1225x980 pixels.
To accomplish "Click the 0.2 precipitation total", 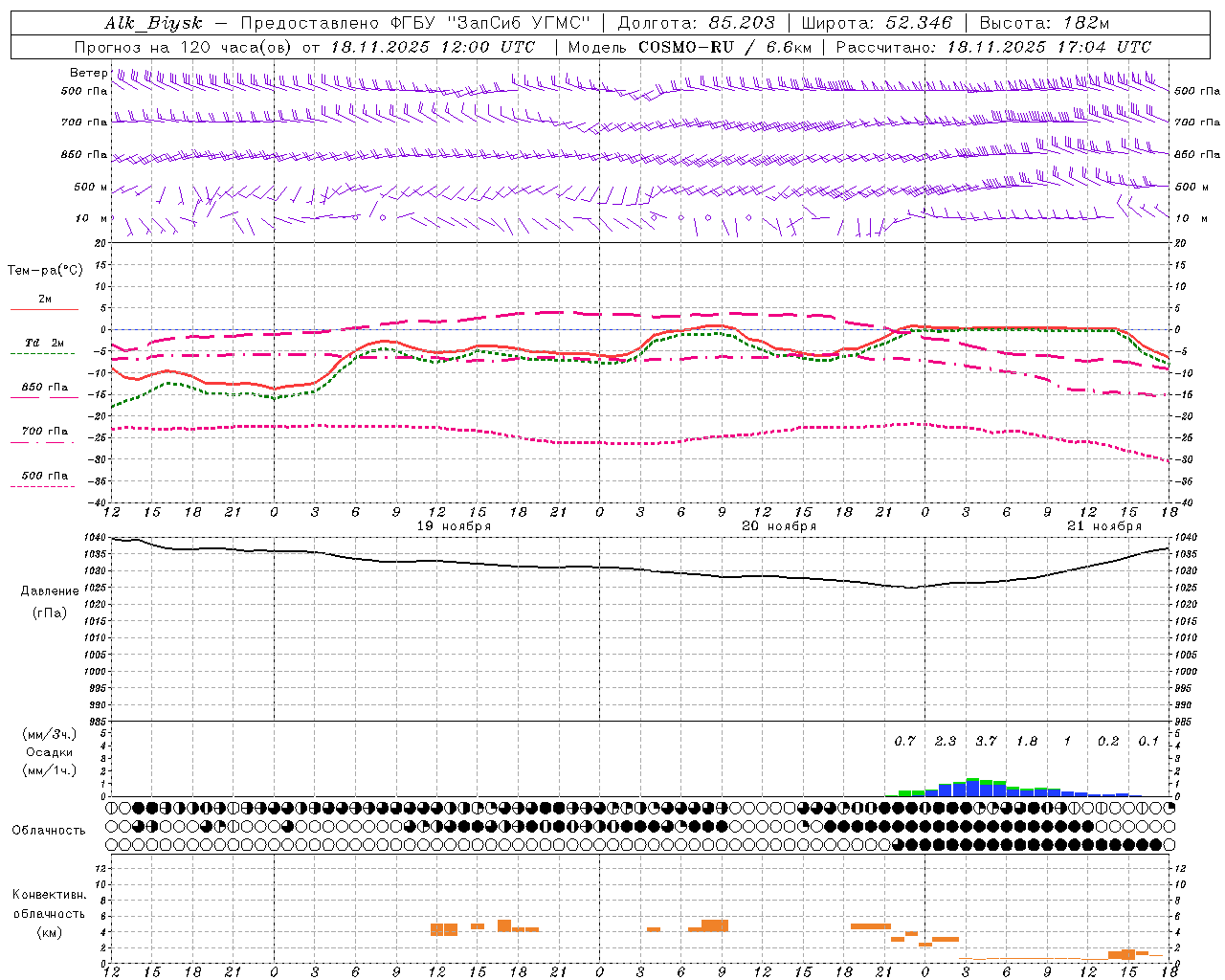I will coord(1108,742).
